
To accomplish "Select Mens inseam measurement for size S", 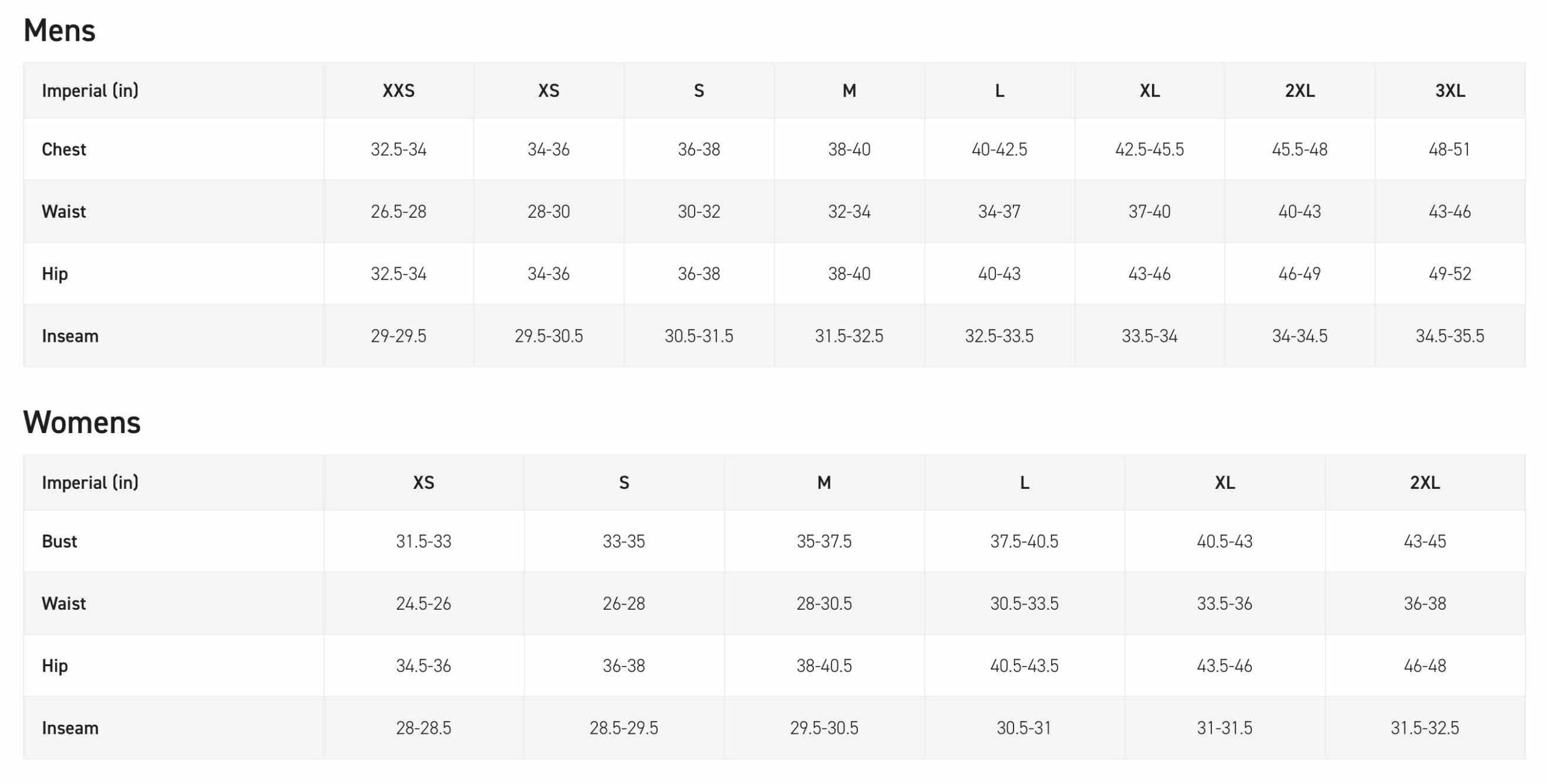I will coord(698,336).
